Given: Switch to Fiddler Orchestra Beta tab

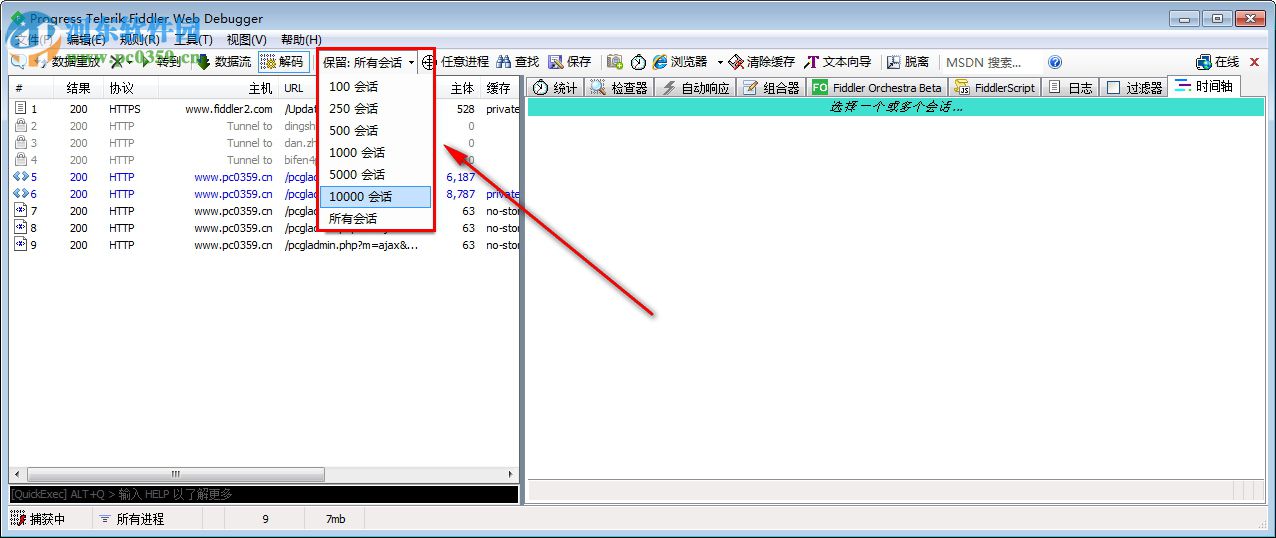Looking at the screenshot, I should pos(877,88).
